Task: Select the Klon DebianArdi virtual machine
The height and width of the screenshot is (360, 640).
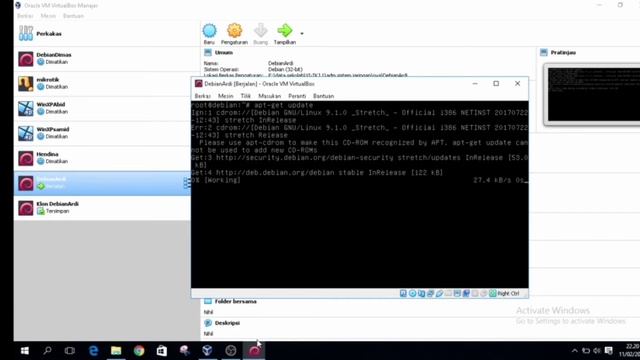Action: (102, 208)
